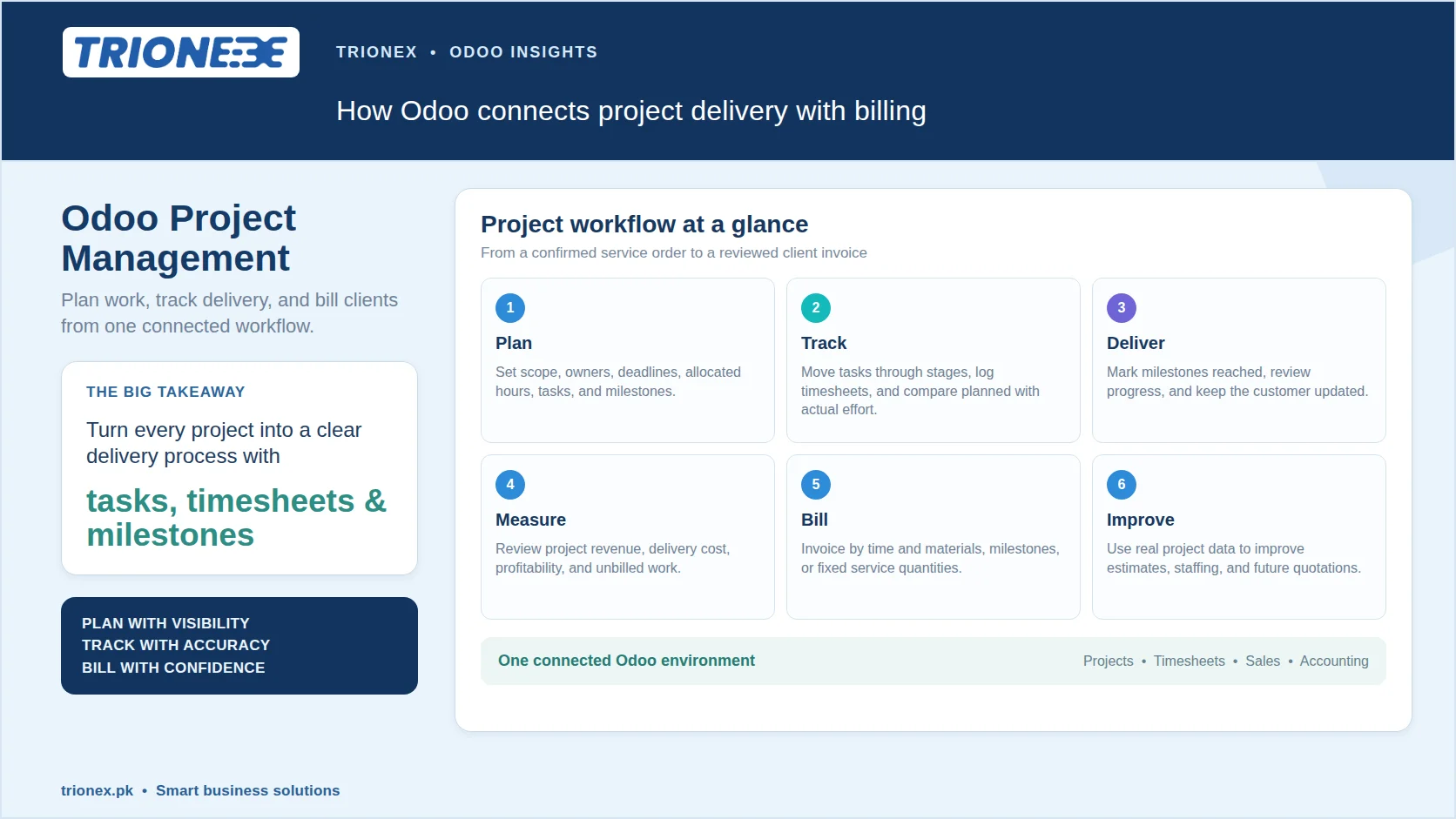1456x819 pixels.
Task: Click the Deliver card heading
Action: point(1136,343)
